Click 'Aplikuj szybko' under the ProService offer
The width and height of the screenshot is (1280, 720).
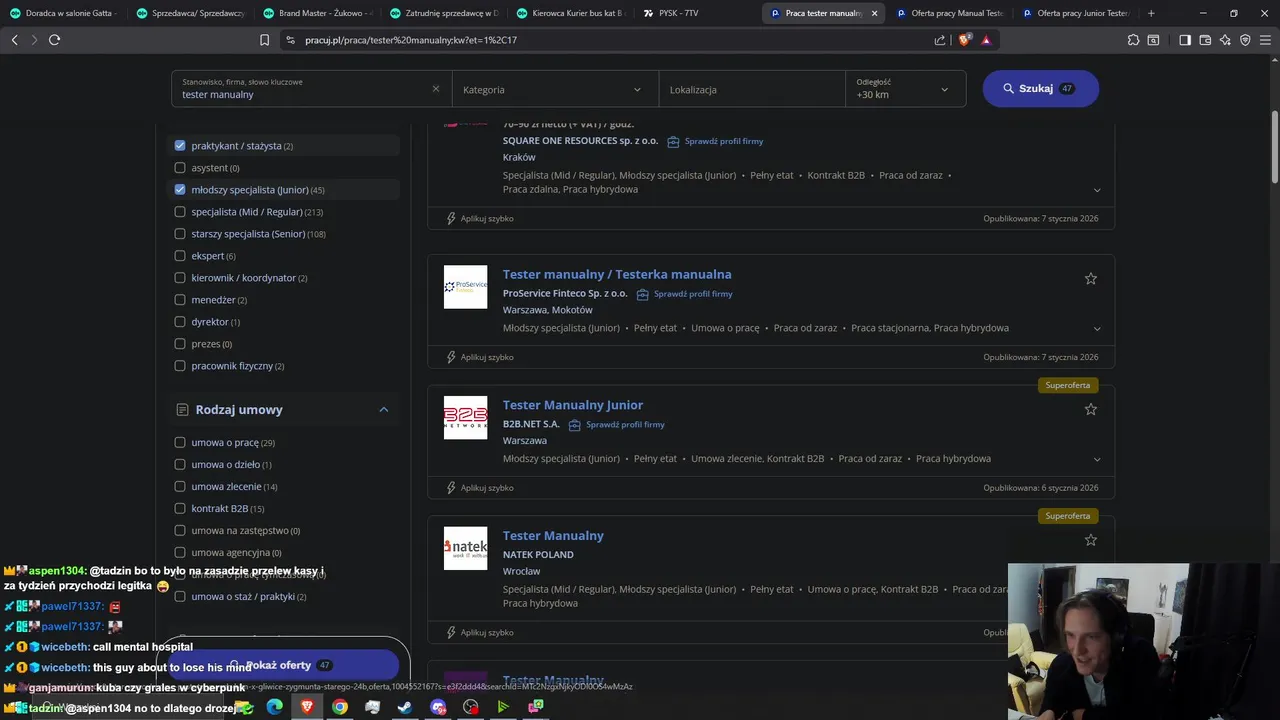pos(479,357)
